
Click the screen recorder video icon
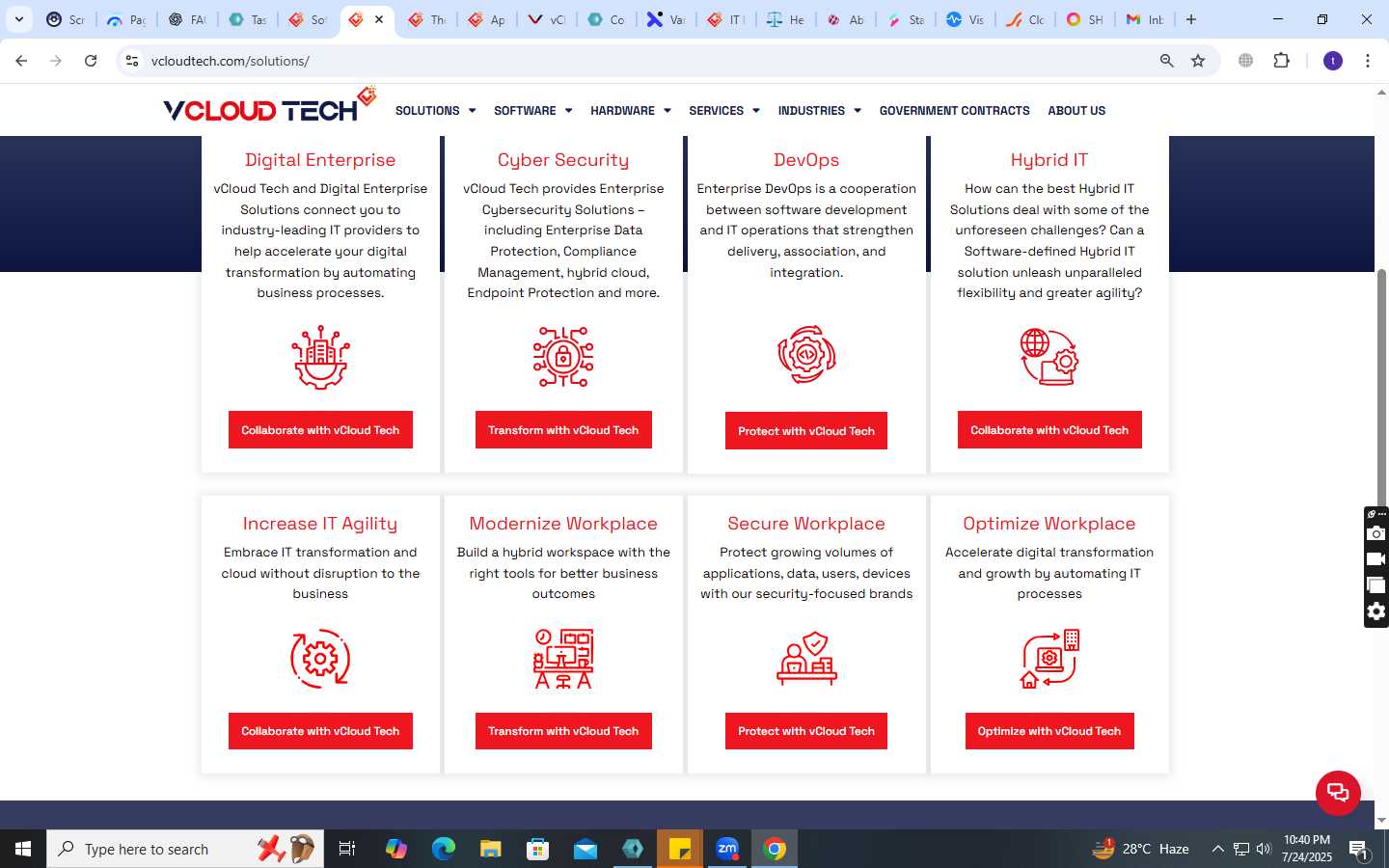coord(1376,559)
